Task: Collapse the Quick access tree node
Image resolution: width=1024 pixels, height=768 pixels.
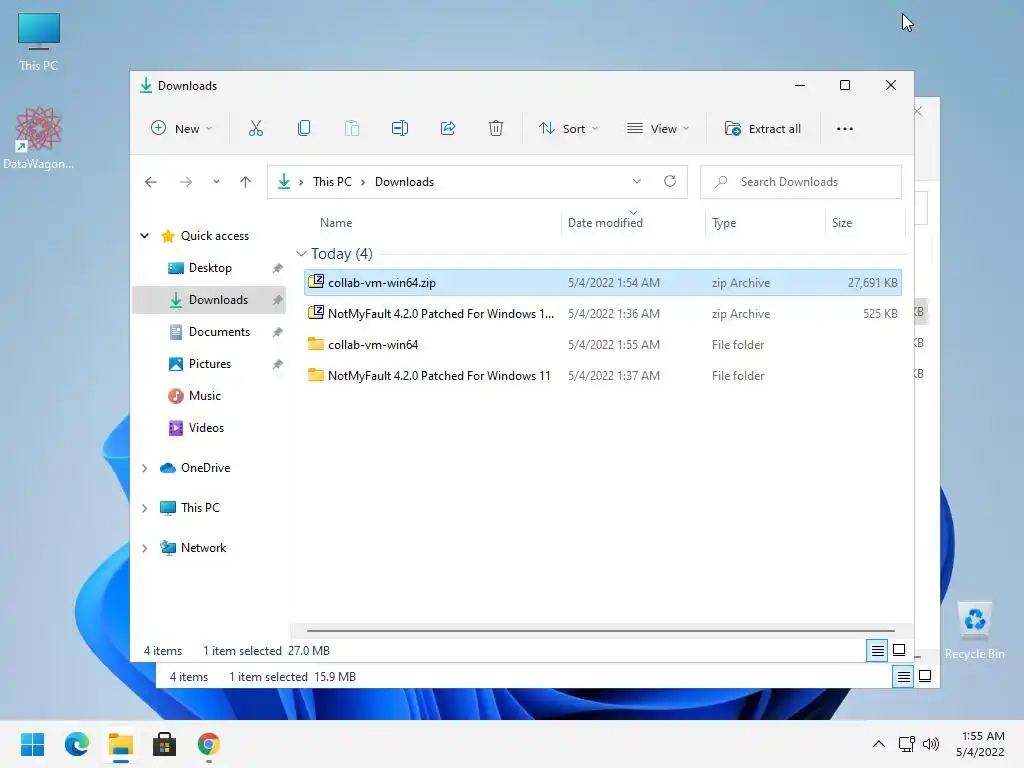Action: pos(145,236)
